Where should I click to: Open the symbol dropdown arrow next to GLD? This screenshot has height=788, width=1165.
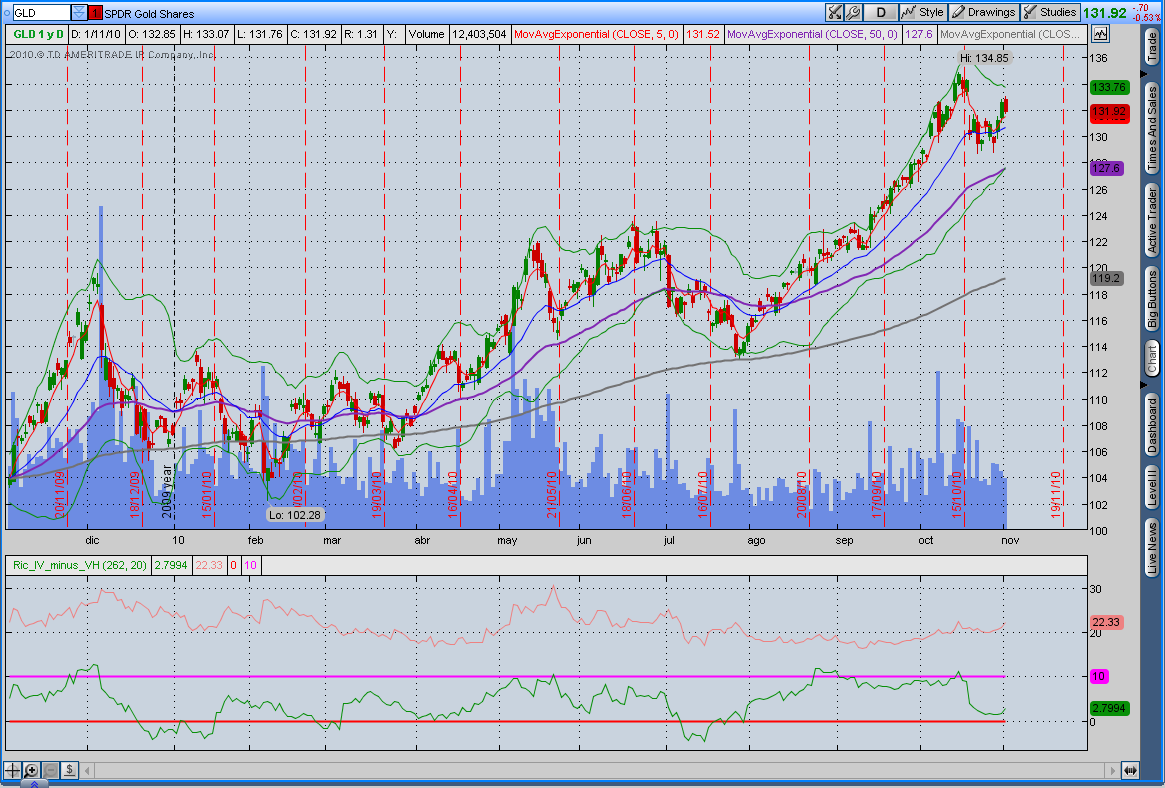[79, 13]
